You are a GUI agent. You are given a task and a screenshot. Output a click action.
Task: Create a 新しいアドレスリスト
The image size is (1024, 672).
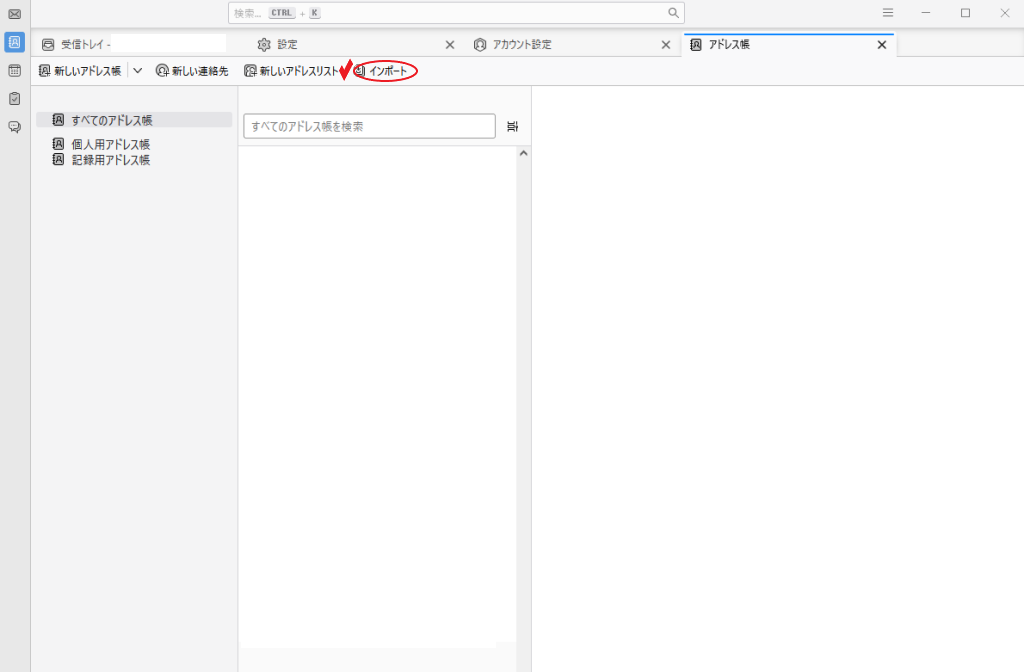click(x=291, y=71)
